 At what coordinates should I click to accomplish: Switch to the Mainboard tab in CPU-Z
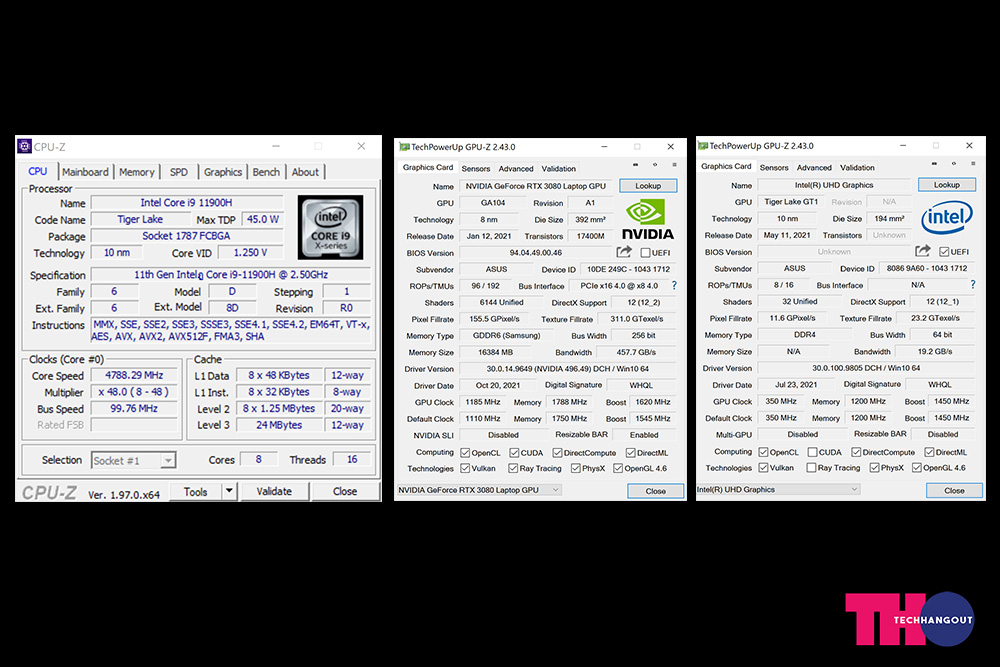pyautogui.click(x=85, y=172)
